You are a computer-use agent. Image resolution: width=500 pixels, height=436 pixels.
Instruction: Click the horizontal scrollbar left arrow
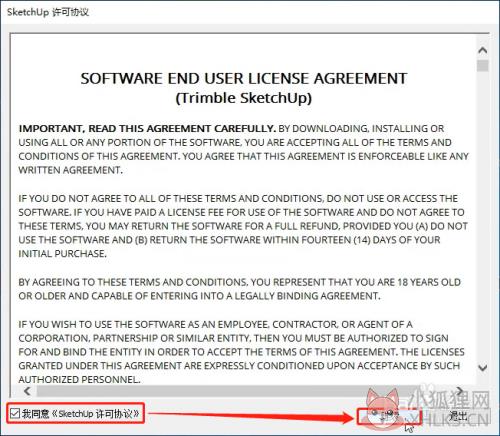27,391
